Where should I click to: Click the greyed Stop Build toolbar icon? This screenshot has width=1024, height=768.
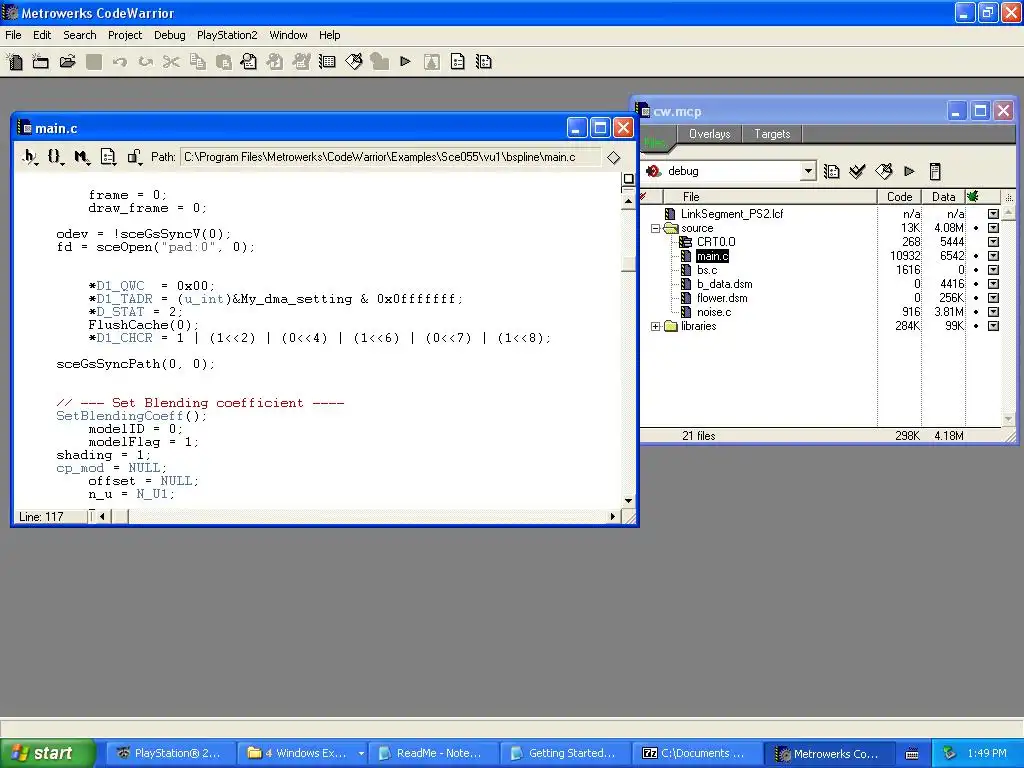(379, 62)
